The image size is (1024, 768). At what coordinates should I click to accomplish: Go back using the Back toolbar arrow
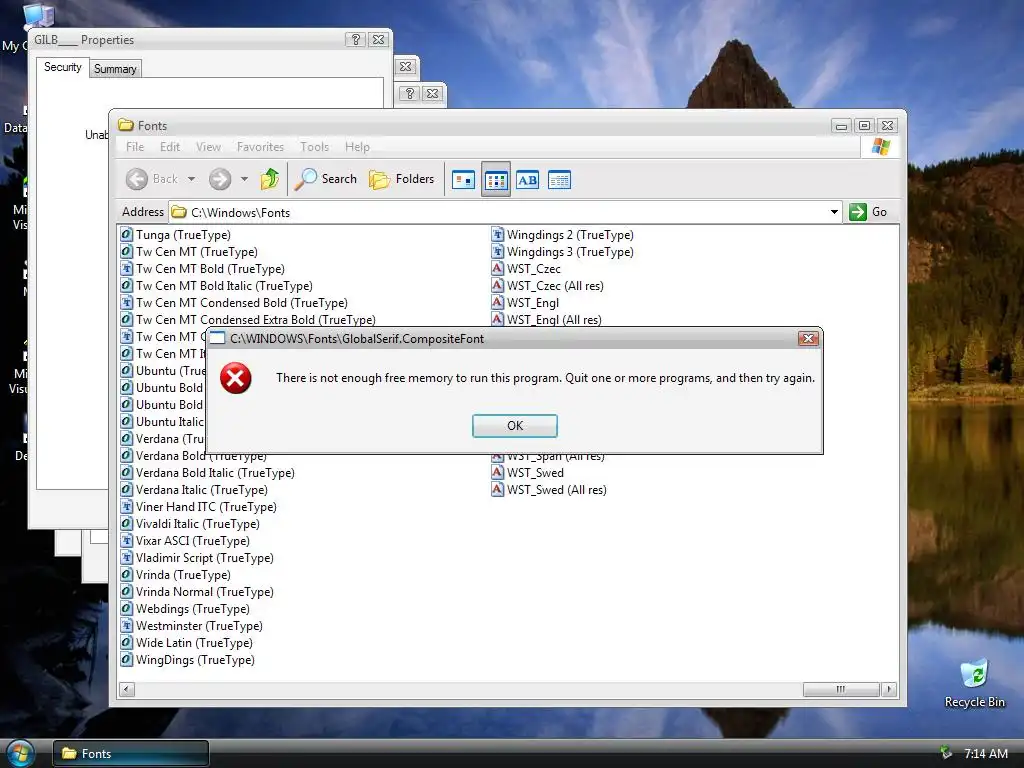136,179
